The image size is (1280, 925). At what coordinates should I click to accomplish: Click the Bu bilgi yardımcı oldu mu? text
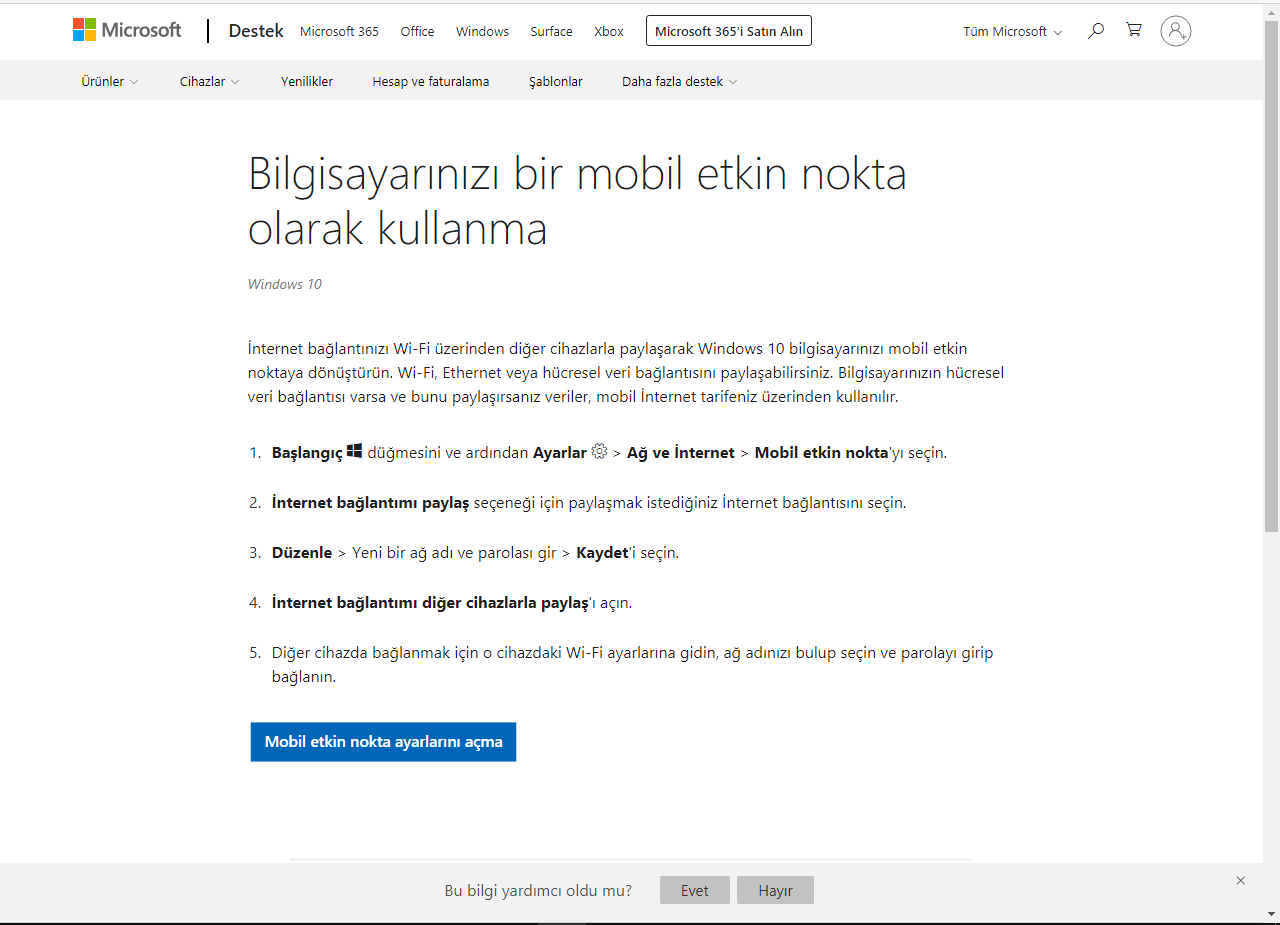pyautogui.click(x=538, y=890)
